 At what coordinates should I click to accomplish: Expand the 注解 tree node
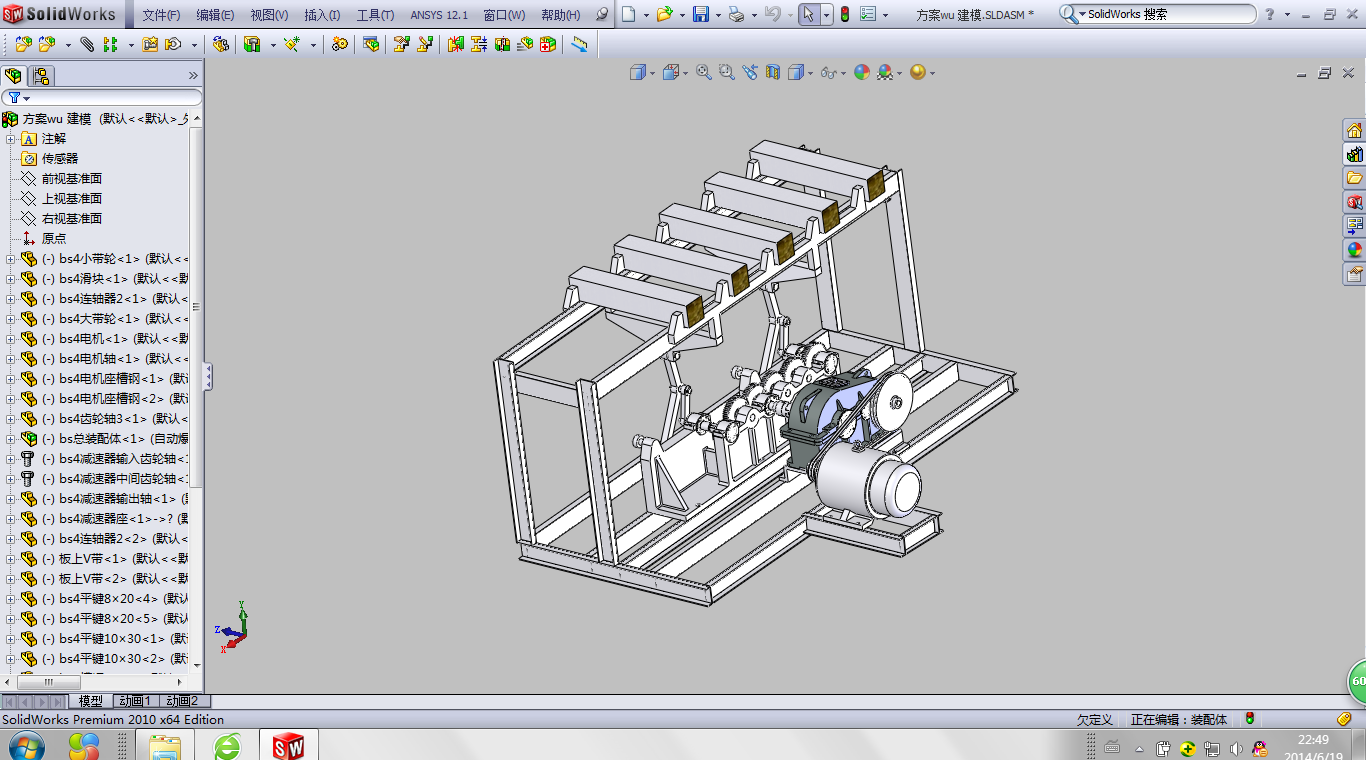click(x=10, y=139)
